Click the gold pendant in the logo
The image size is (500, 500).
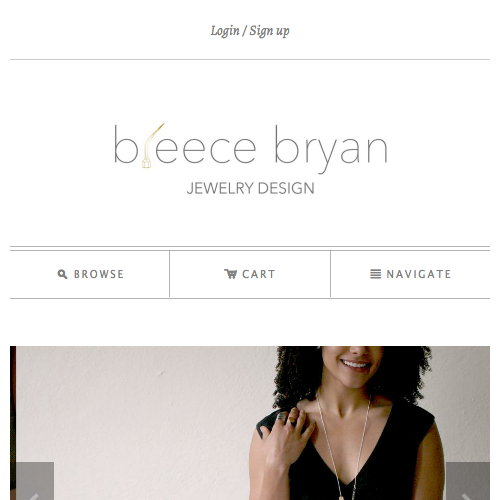(x=147, y=163)
